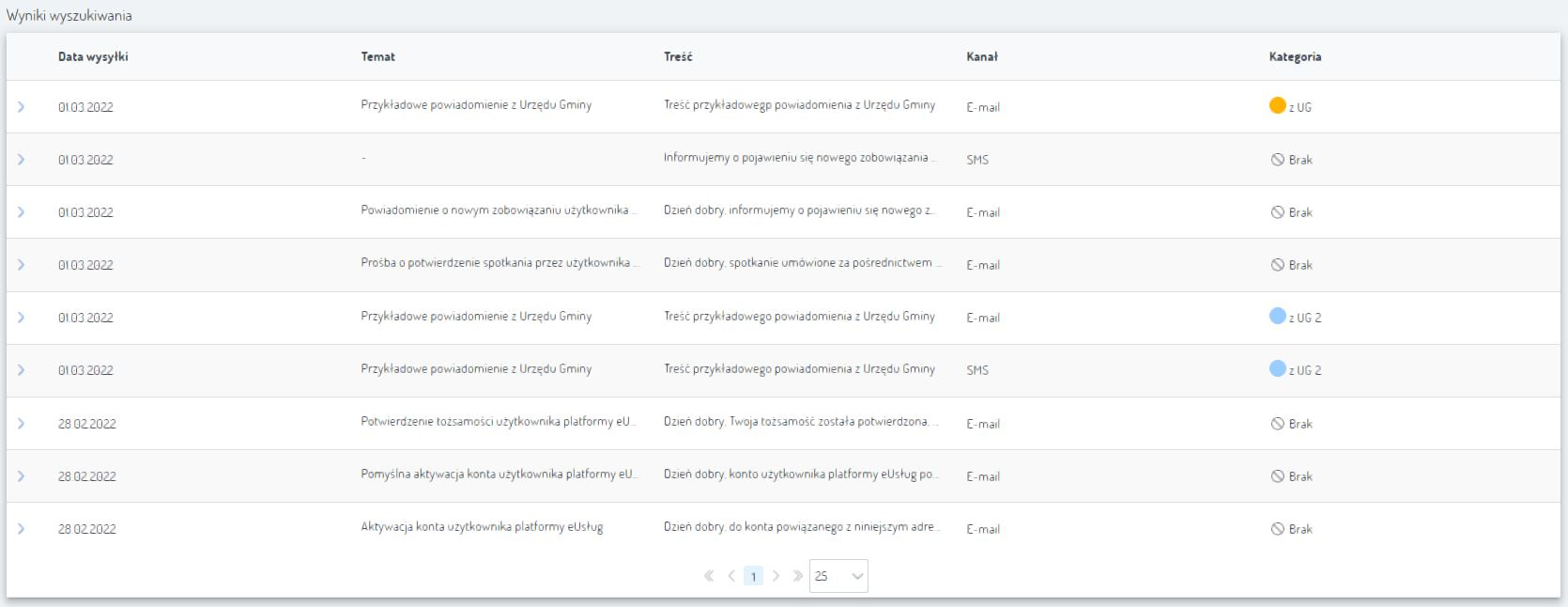Go to the next results page
The image size is (1568, 607).
pos(776,576)
